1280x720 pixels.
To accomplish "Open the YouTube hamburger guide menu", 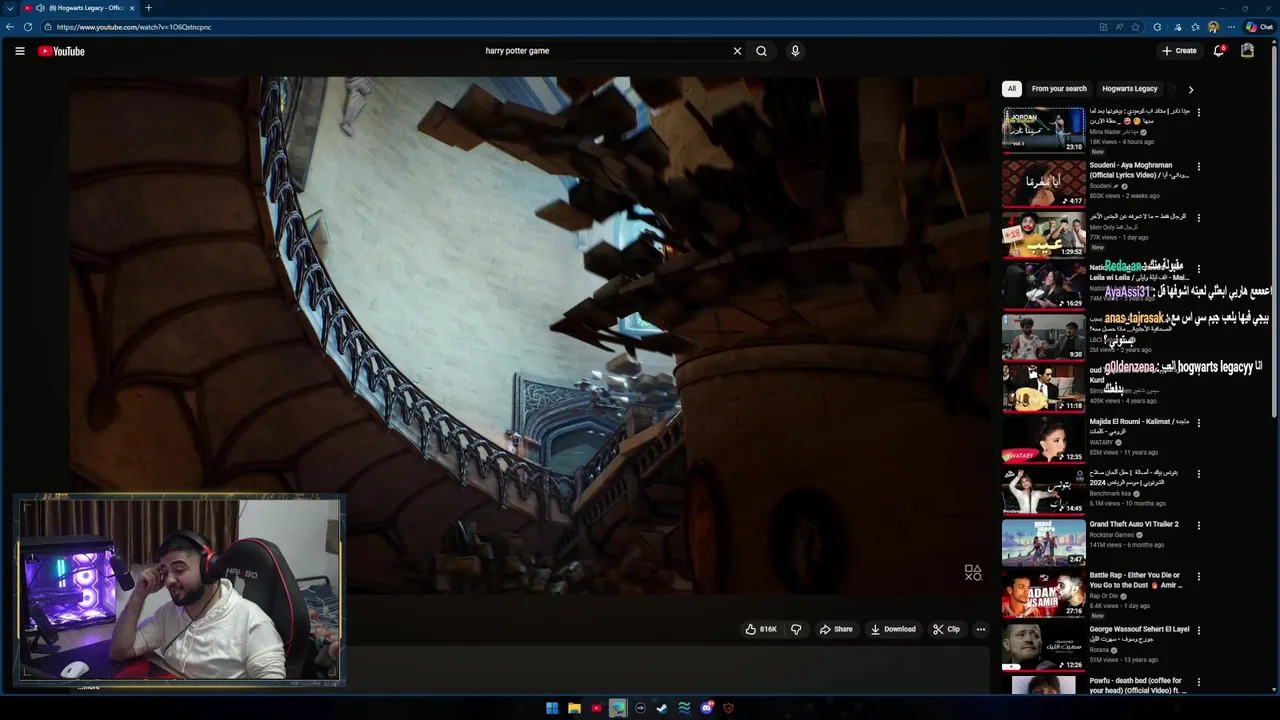I will pyautogui.click(x=19, y=51).
